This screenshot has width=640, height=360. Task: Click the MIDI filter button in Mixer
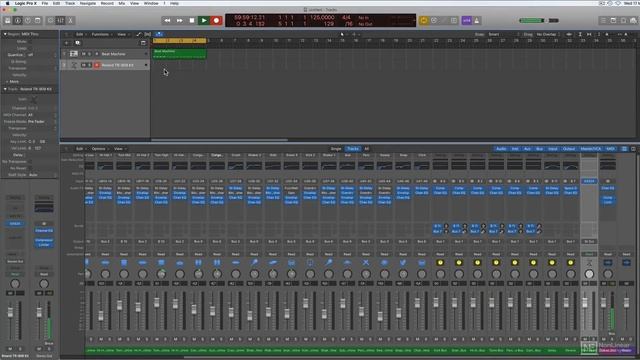point(611,149)
